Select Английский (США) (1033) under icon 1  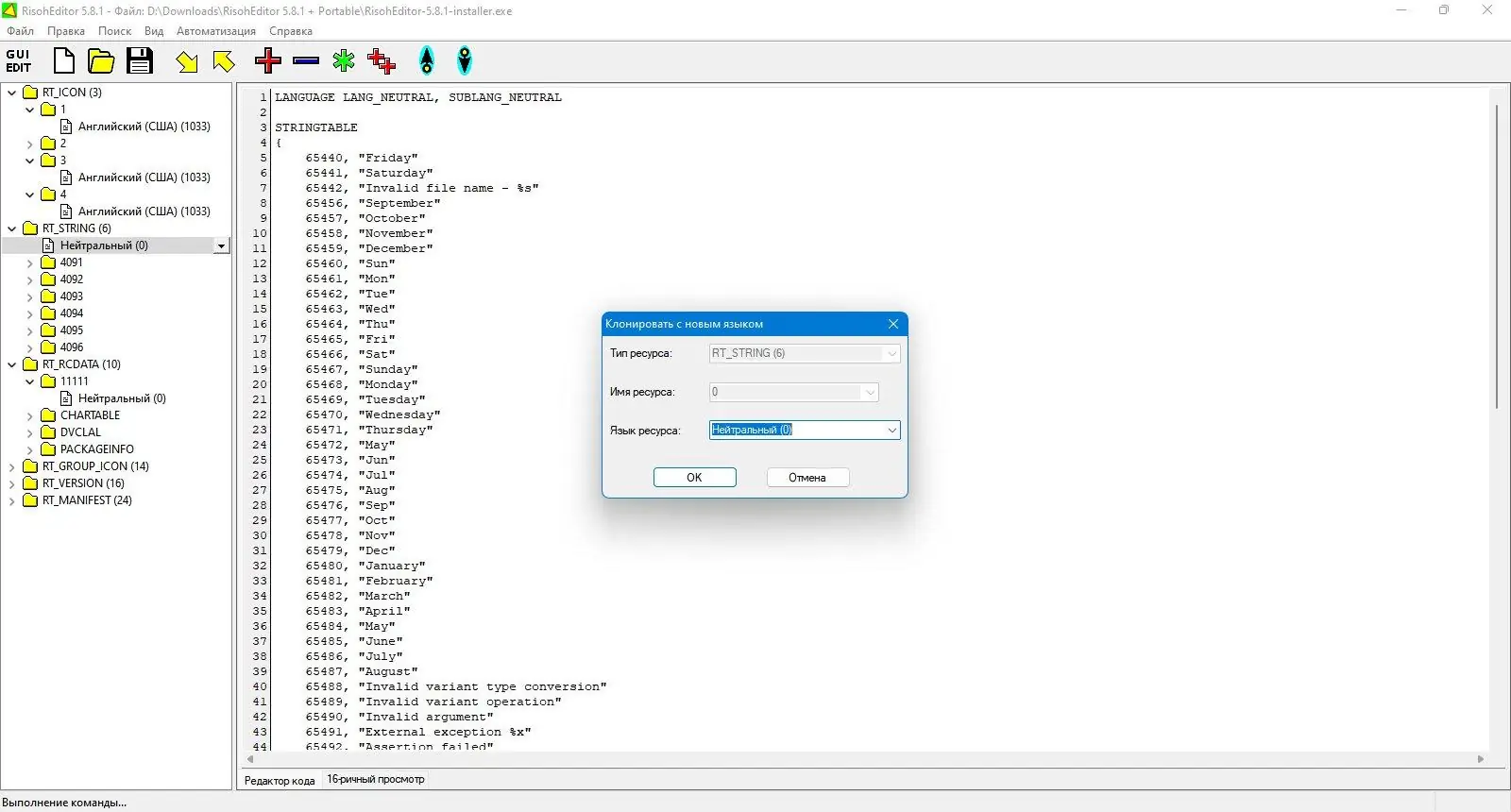[144, 127]
